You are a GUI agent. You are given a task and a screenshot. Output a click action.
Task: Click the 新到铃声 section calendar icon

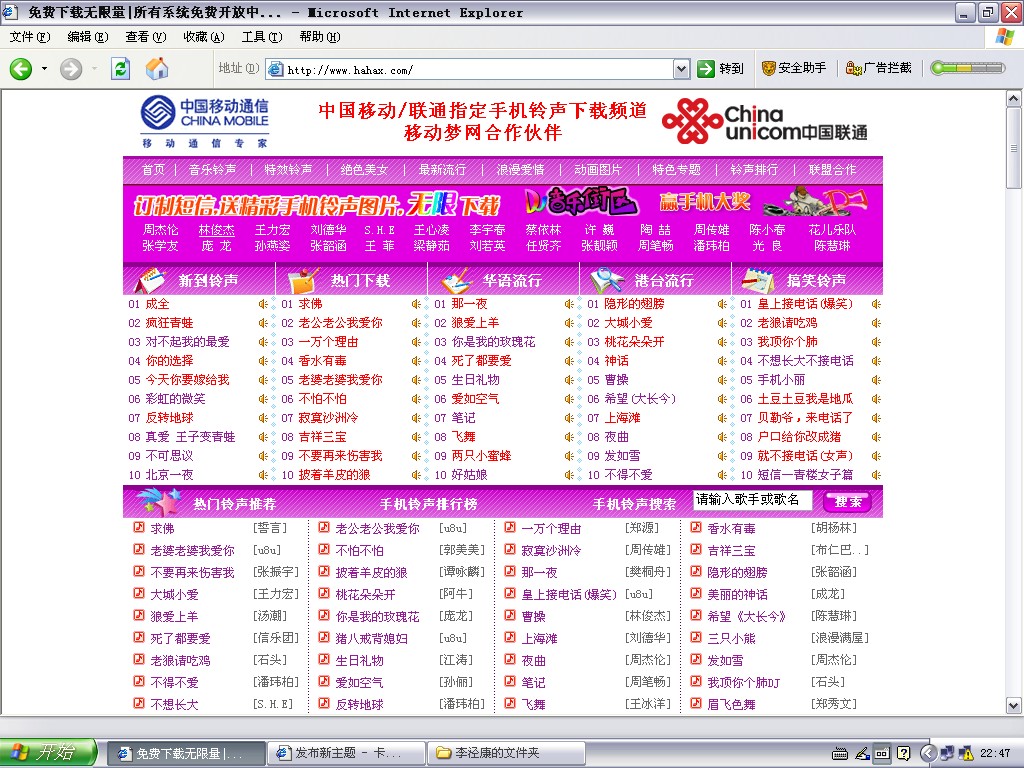[150, 280]
